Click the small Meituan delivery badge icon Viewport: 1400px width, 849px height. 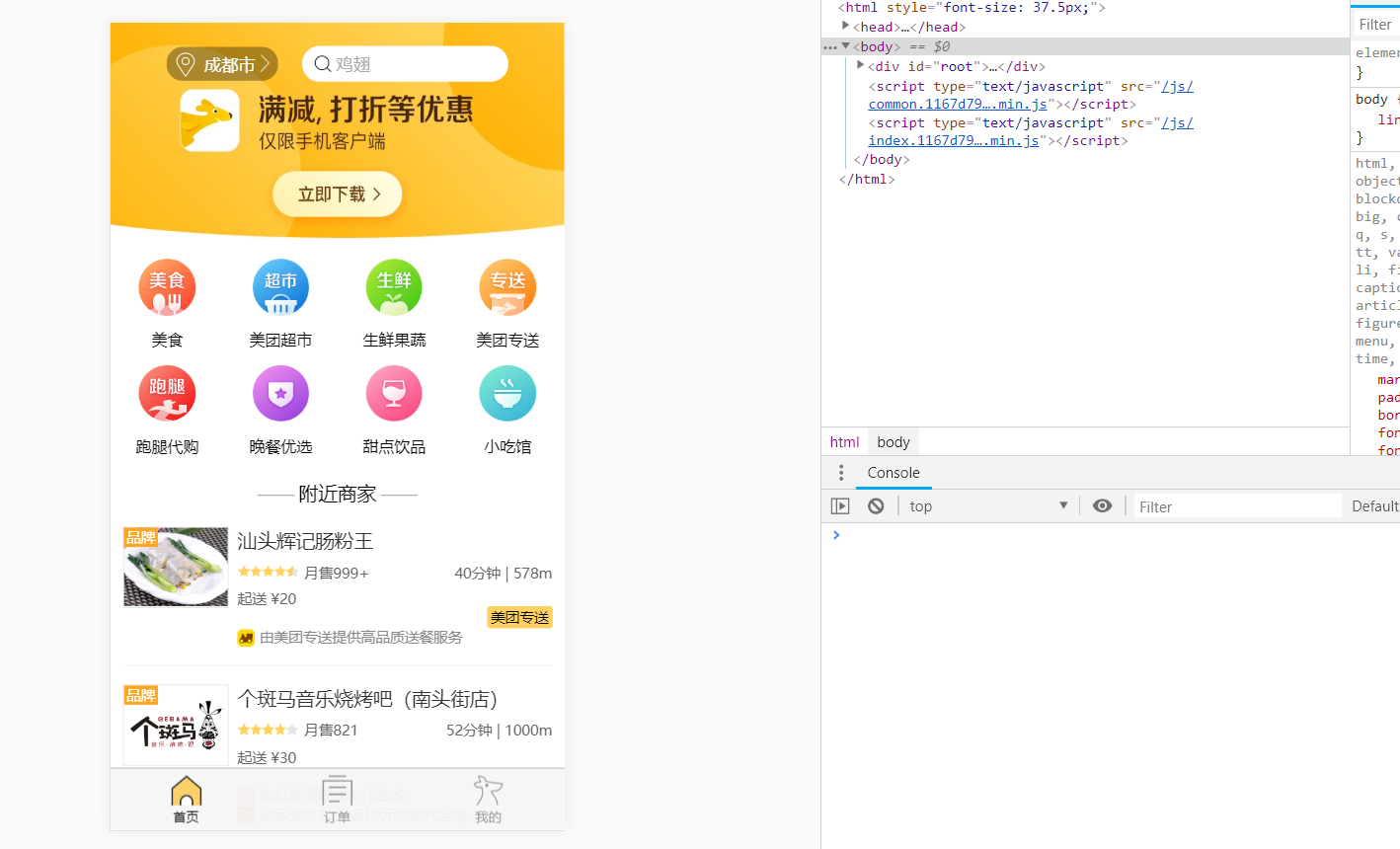[x=246, y=638]
